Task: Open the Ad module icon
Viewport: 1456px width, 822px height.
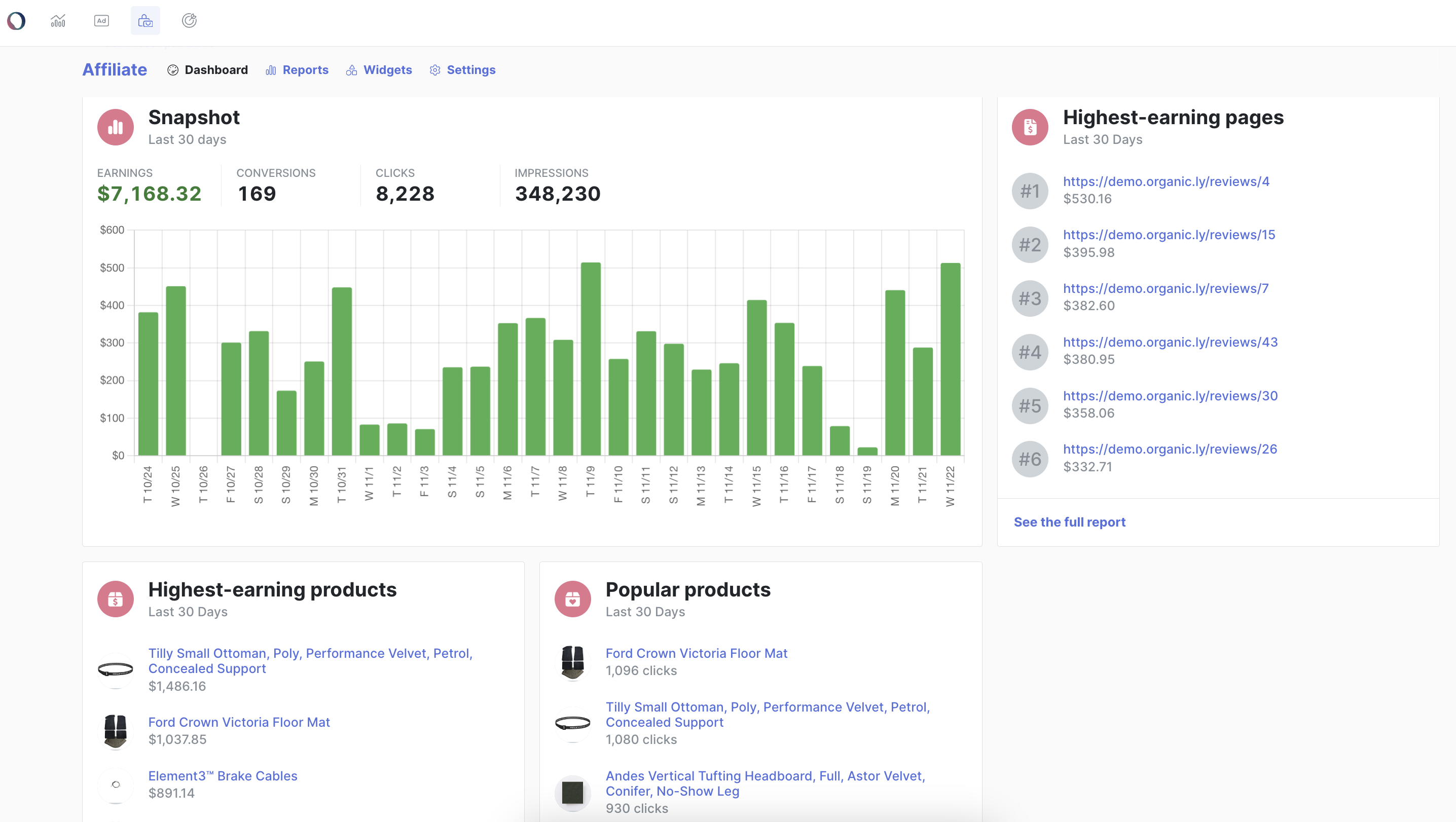Action: pyautogui.click(x=102, y=21)
